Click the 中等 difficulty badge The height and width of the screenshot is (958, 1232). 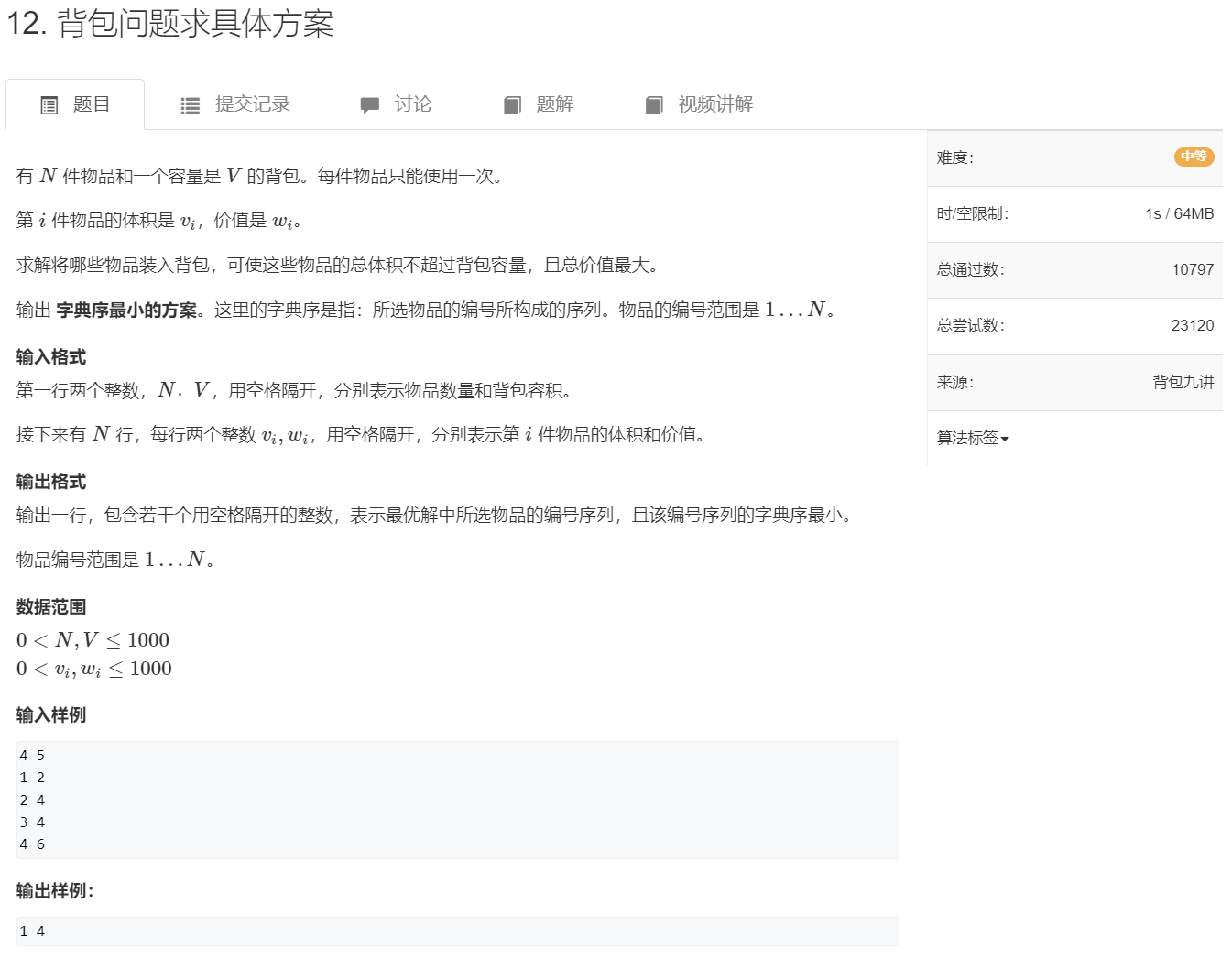pyautogui.click(x=1194, y=157)
